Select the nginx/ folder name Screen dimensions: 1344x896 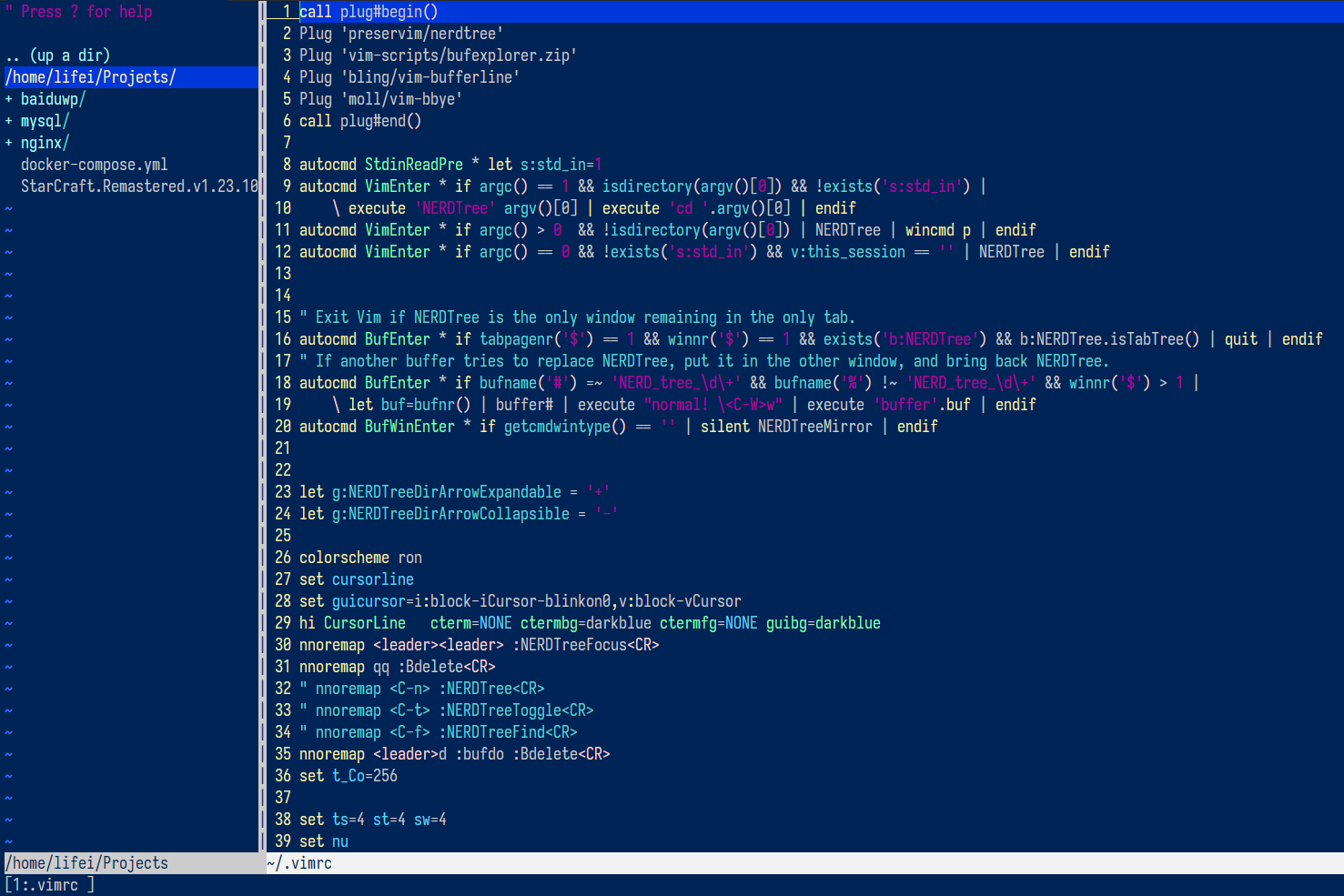tap(45, 143)
